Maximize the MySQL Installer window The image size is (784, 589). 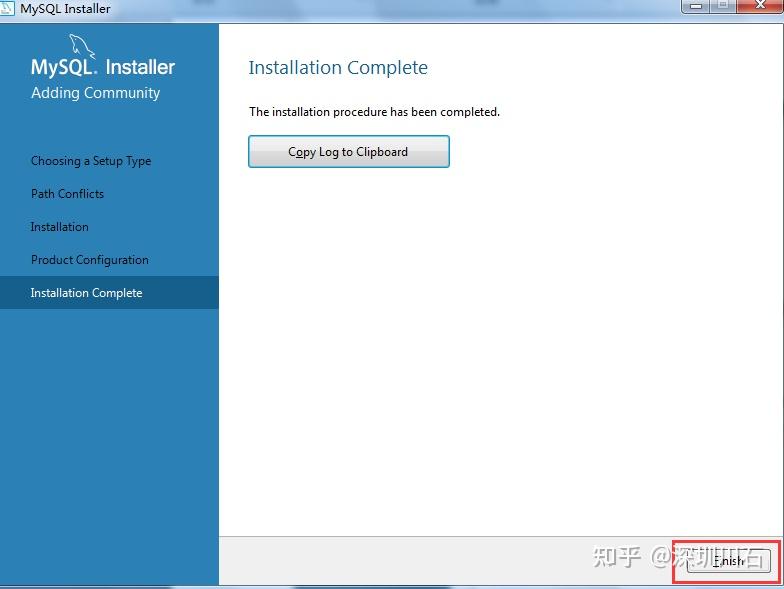coord(723,6)
